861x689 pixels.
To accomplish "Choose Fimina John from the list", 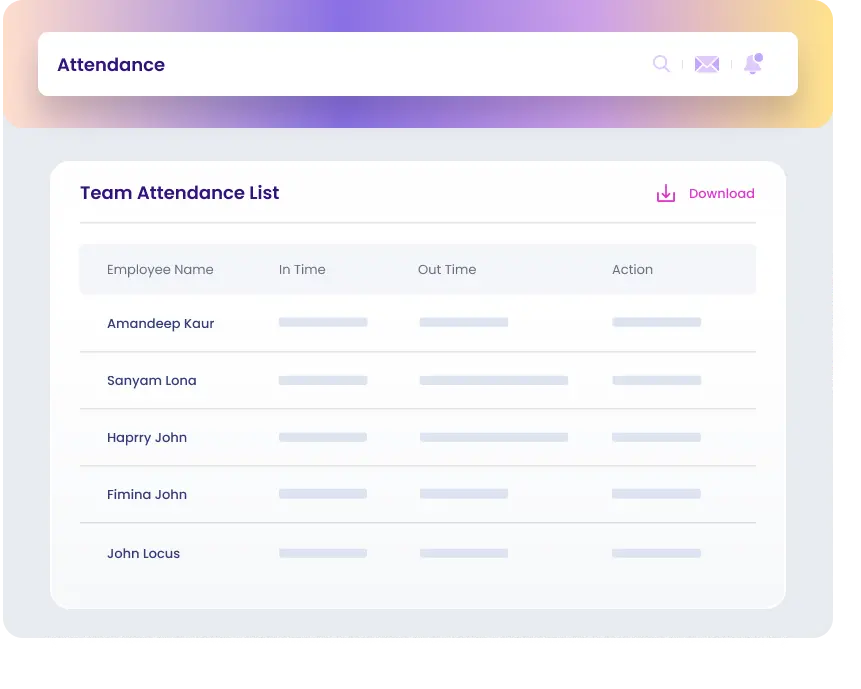I will (x=147, y=495).
